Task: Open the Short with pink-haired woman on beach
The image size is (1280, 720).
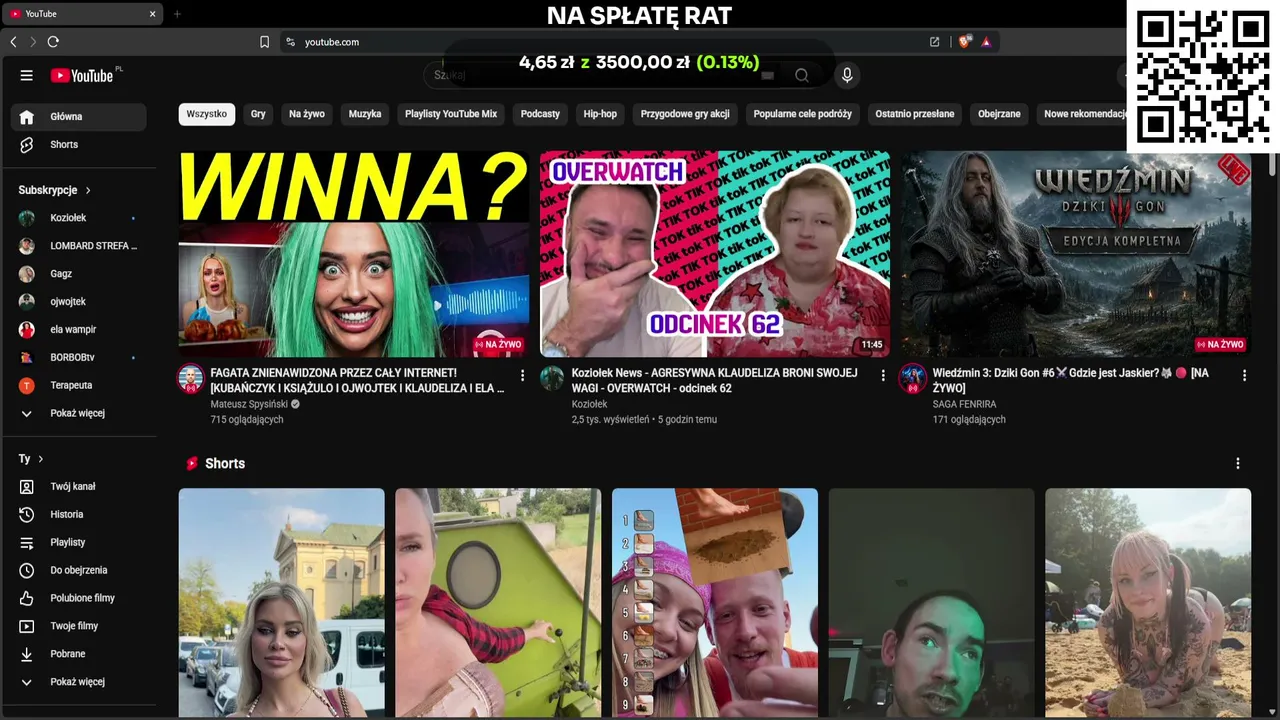Action: tap(1148, 603)
